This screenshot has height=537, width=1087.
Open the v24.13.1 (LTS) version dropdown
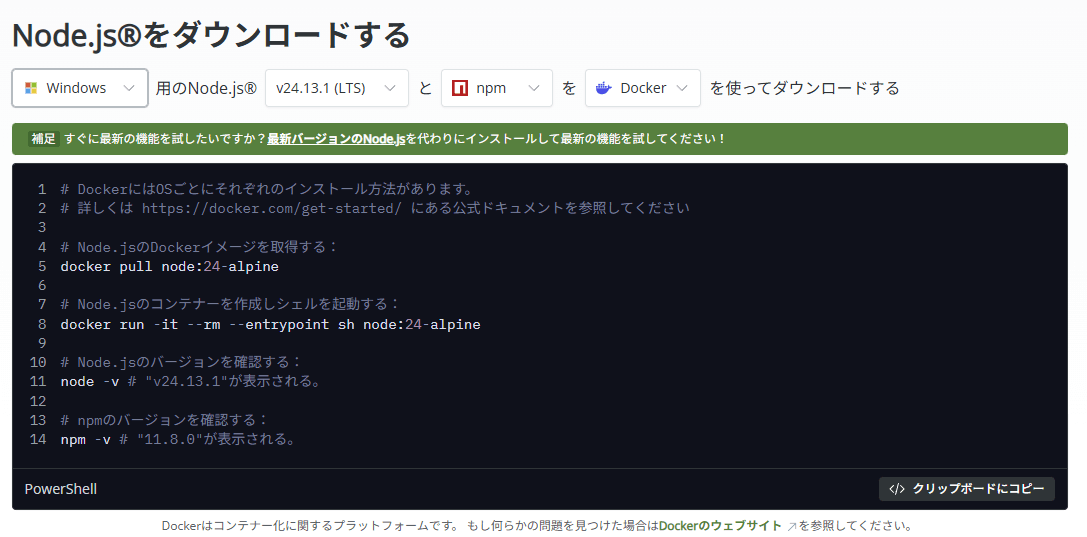(x=336, y=88)
